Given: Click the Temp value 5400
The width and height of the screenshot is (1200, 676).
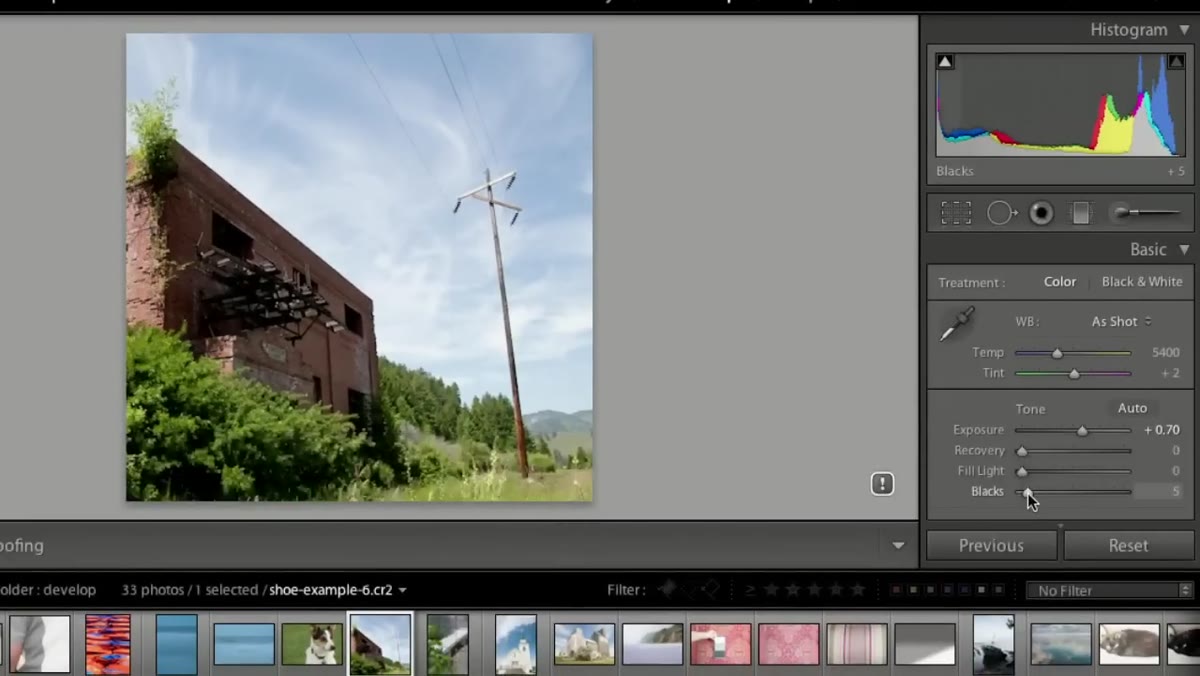Looking at the screenshot, I should tap(1165, 353).
